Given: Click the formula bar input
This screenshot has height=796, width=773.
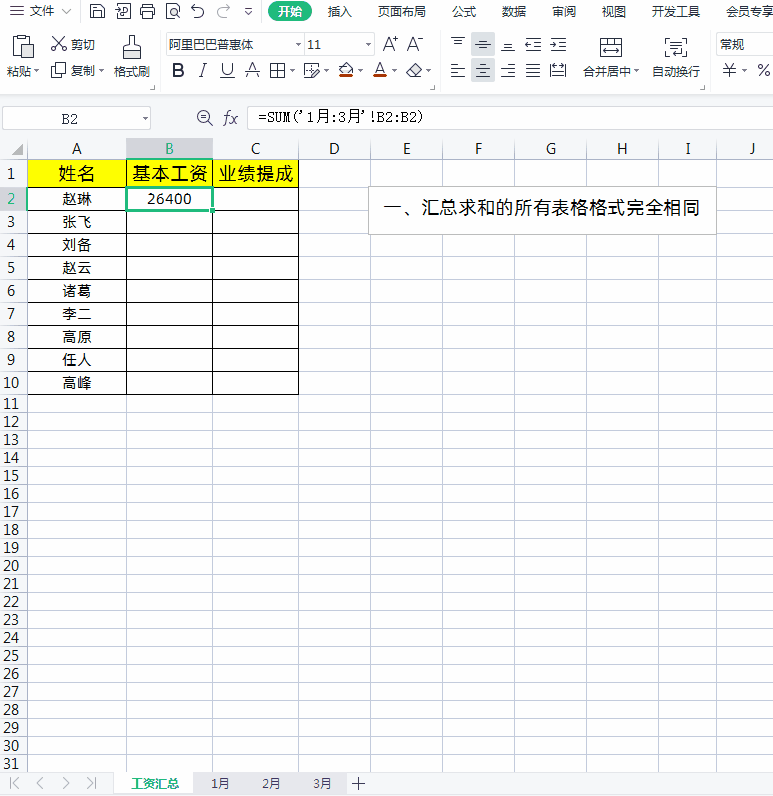Looking at the screenshot, I should point(510,118).
